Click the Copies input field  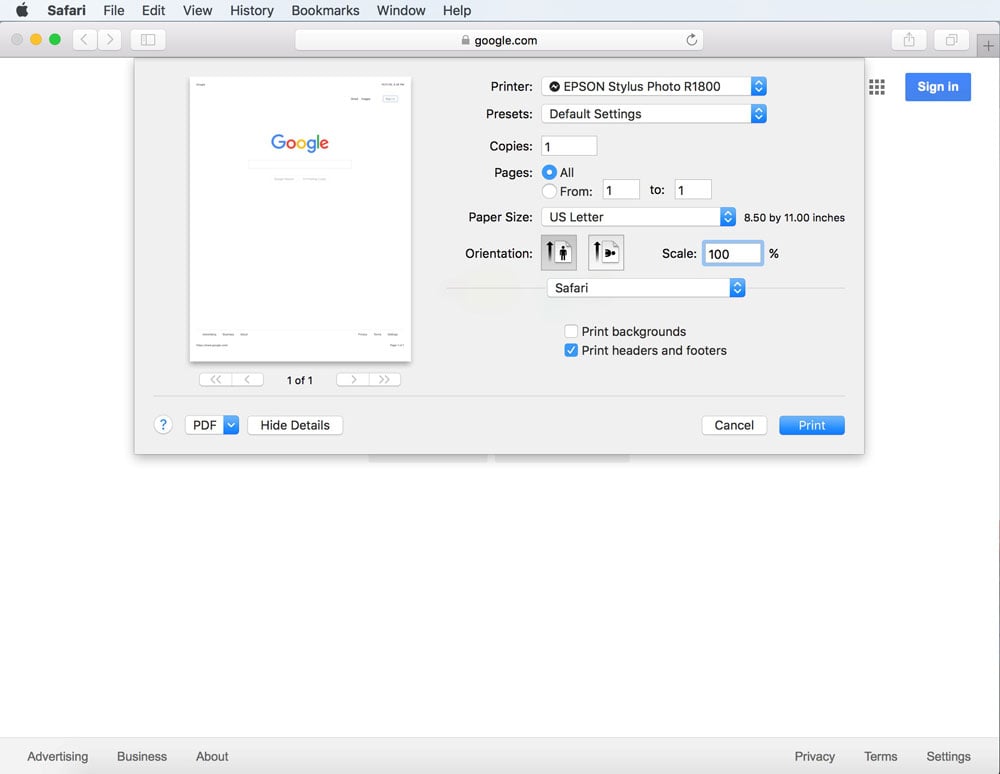coord(569,146)
